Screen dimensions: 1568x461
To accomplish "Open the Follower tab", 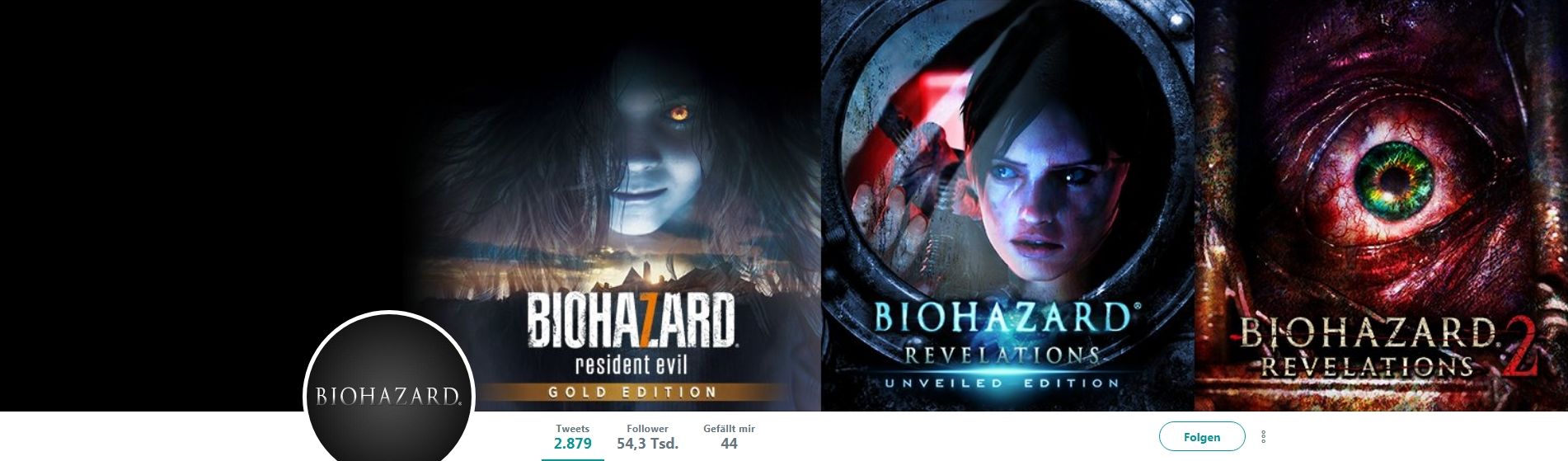I will tap(647, 436).
